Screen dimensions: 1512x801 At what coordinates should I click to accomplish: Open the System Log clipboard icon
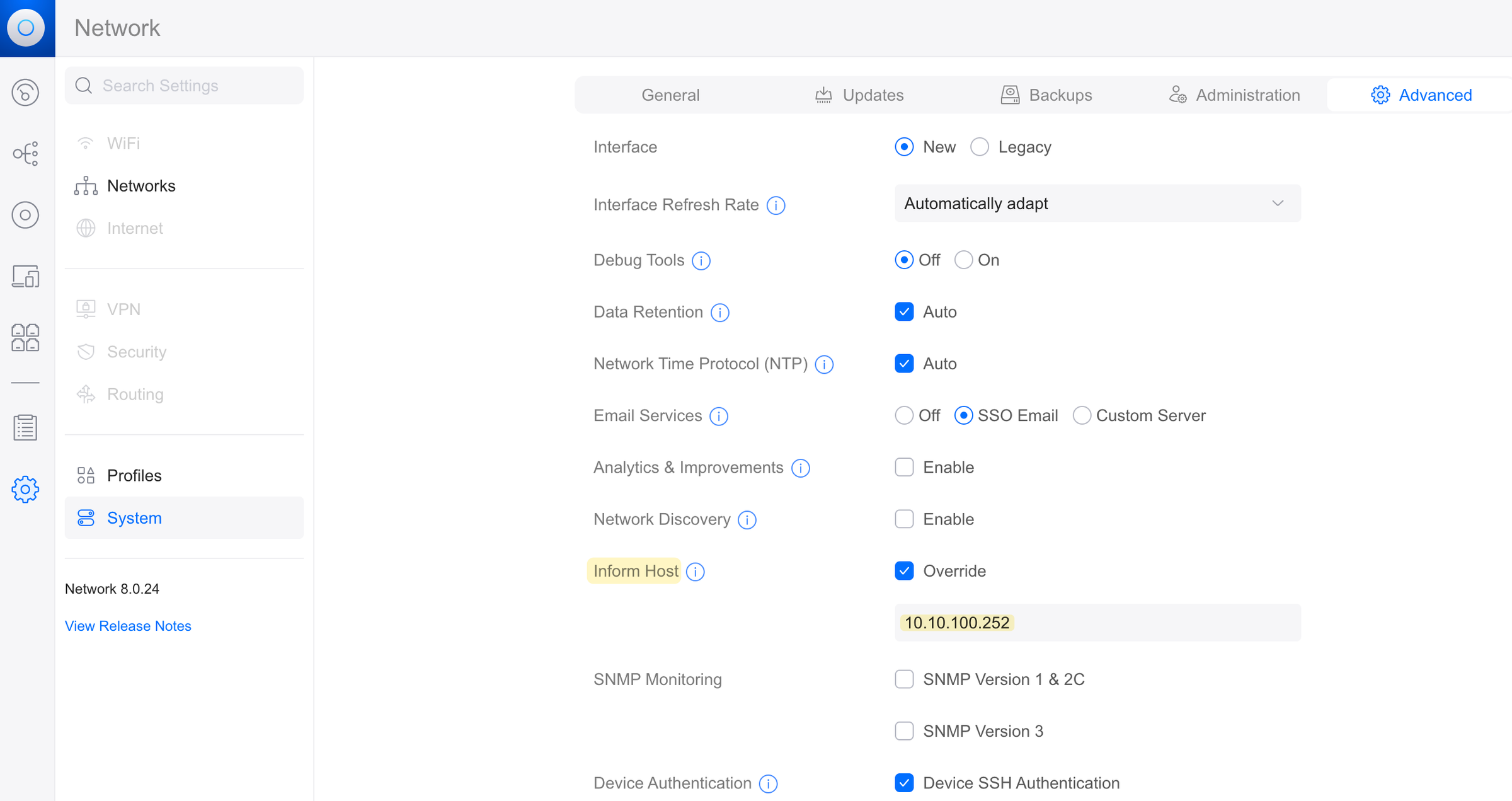[x=25, y=427]
